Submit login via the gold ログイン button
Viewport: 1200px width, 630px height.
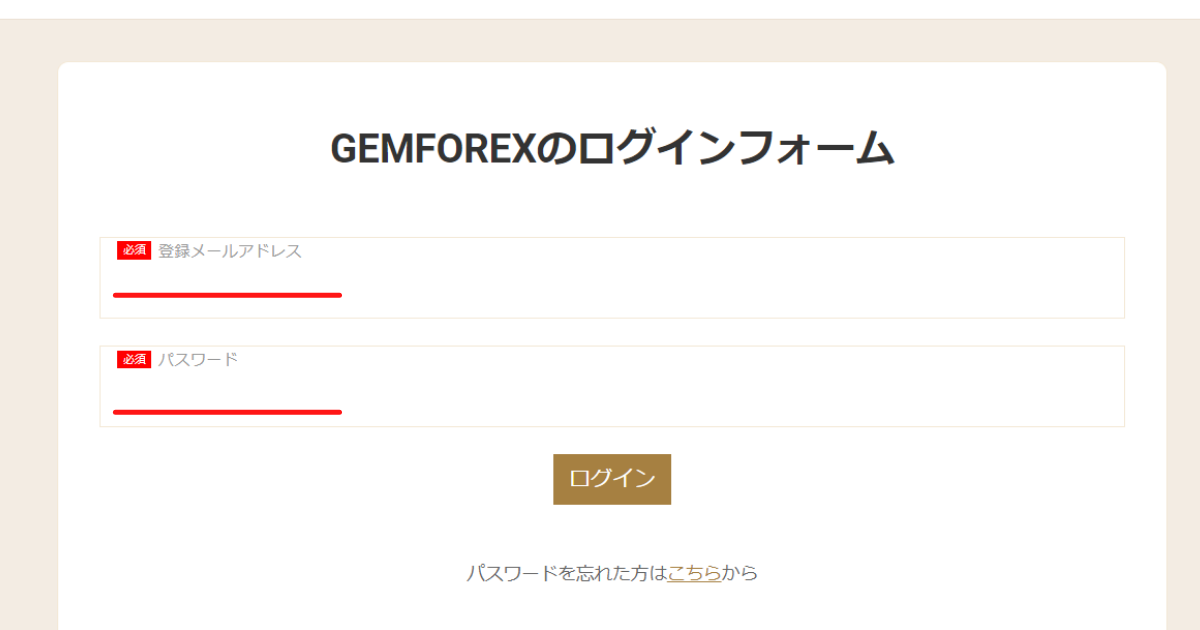pos(611,479)
